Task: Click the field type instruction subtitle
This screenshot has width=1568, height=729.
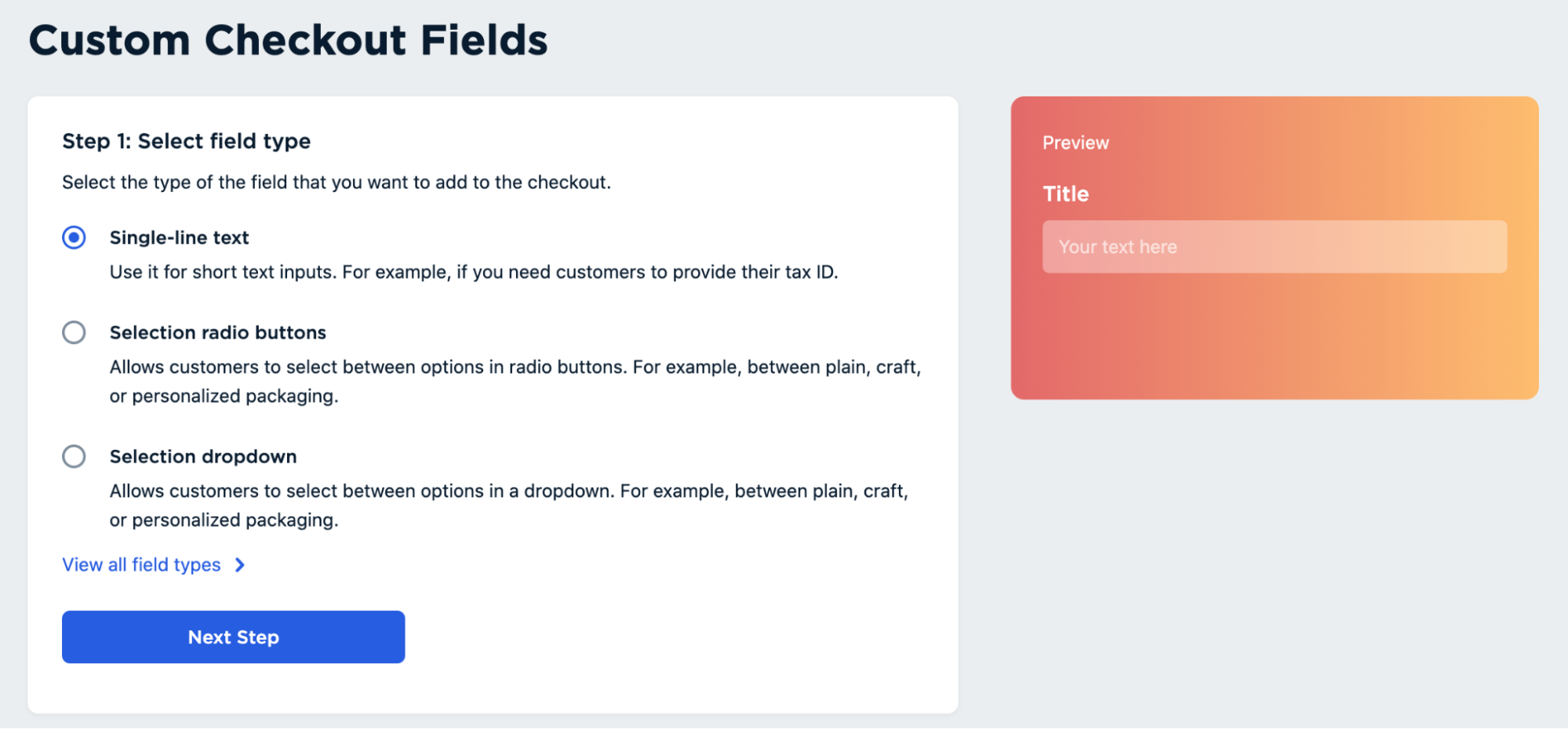Action: (x=337, y=182)
